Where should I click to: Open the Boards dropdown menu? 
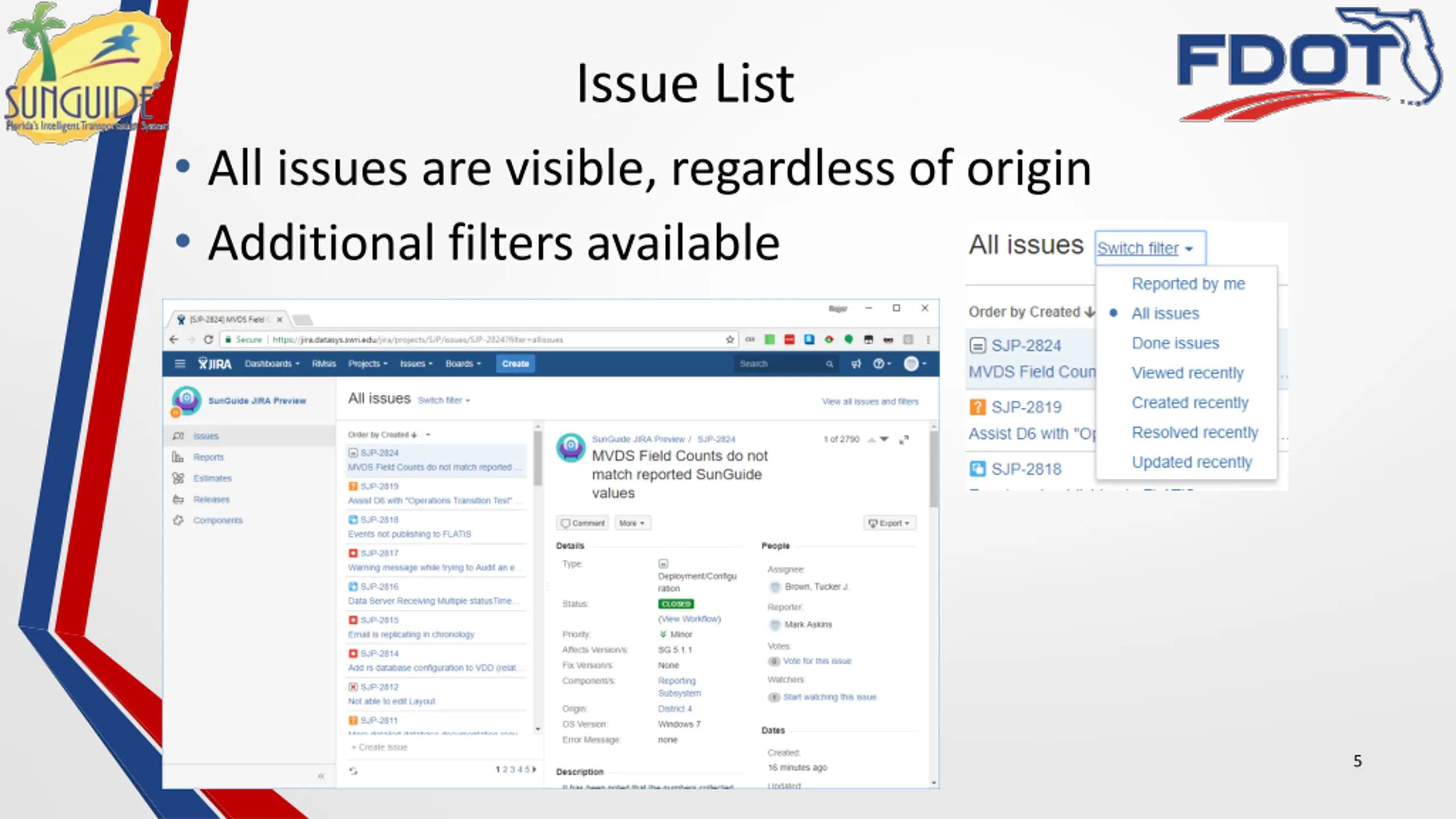point(463,363)
